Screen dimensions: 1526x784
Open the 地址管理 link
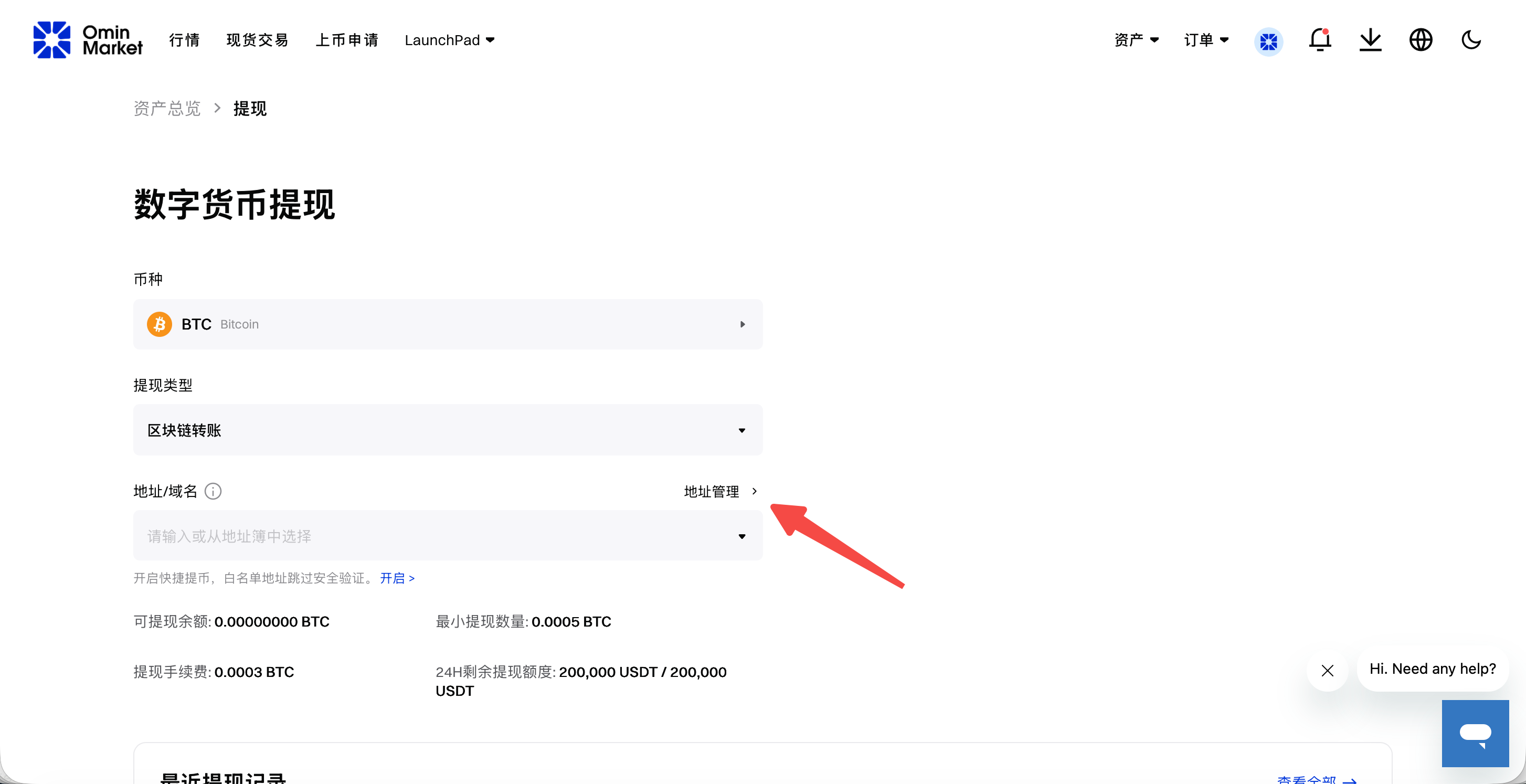721,491
